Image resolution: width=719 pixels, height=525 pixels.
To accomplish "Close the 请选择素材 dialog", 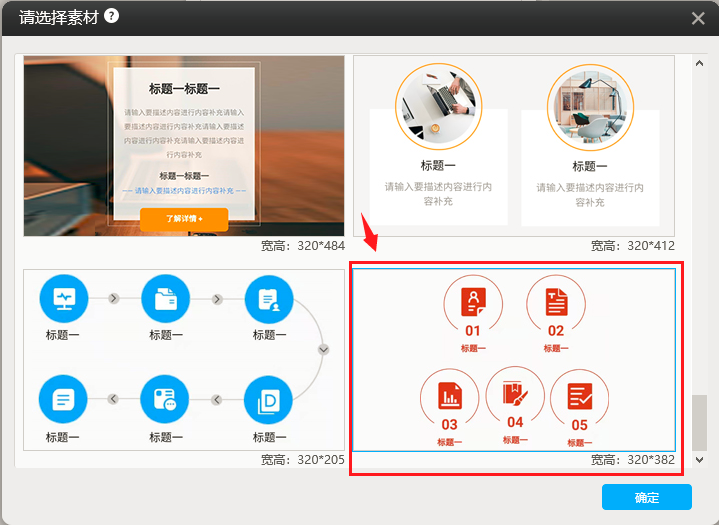I will click(698, 18).
